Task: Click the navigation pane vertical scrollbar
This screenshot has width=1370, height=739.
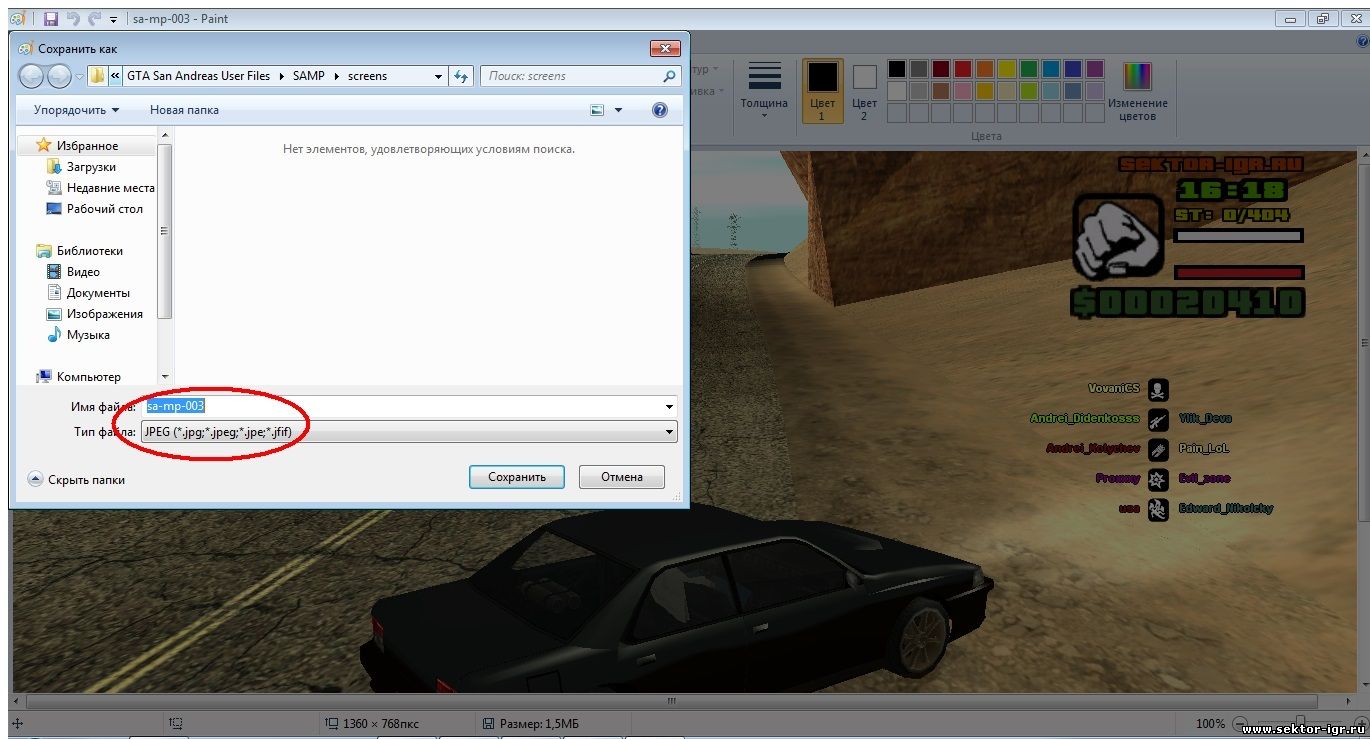Action: click(165, 232)
